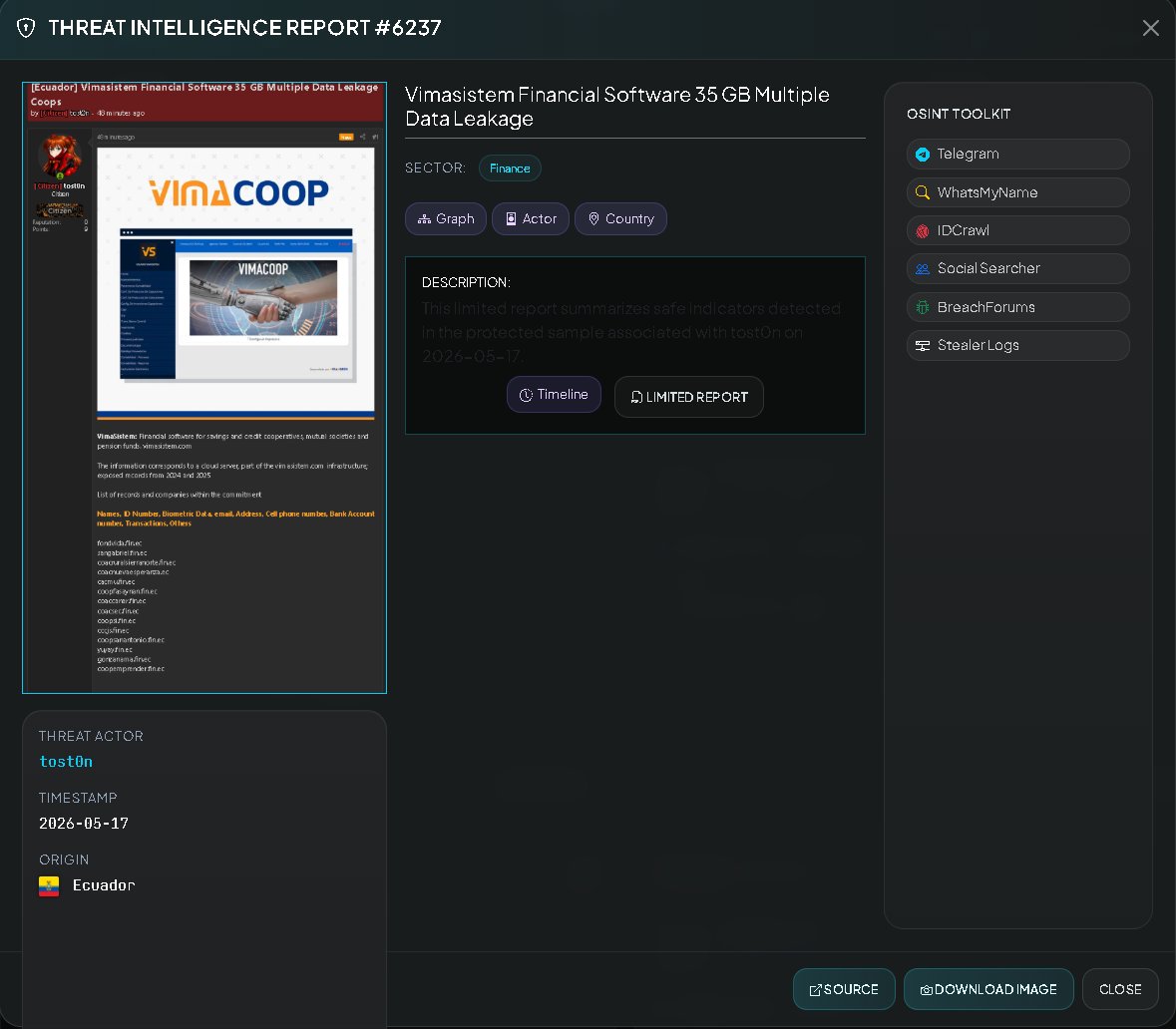Click the Country map pin icon
The height and width of the screenshot is (1029, 1176).
tap(593, 219)
